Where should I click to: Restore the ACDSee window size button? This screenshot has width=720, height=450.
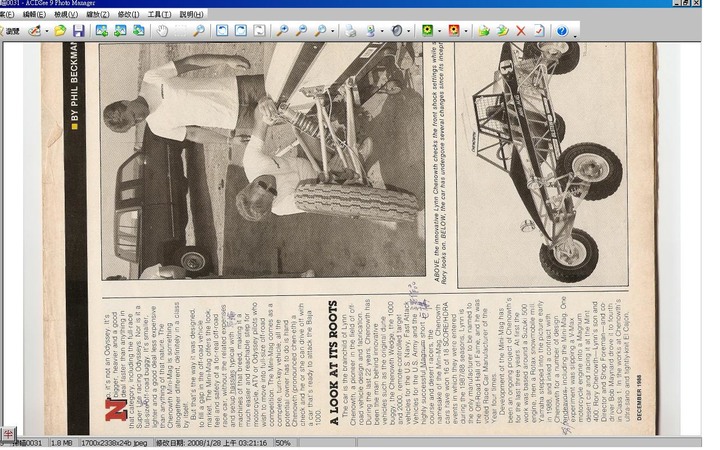coord(686,3)
